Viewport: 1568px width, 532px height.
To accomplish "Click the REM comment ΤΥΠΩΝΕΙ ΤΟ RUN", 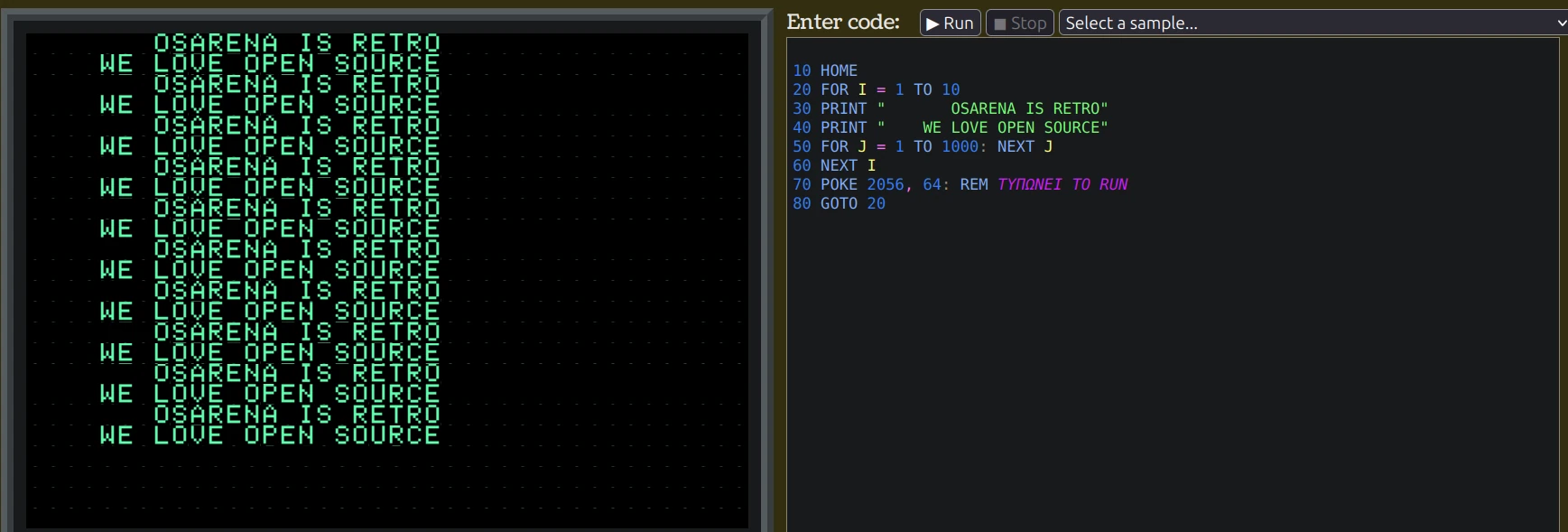I will click(x=1062, y=184).
